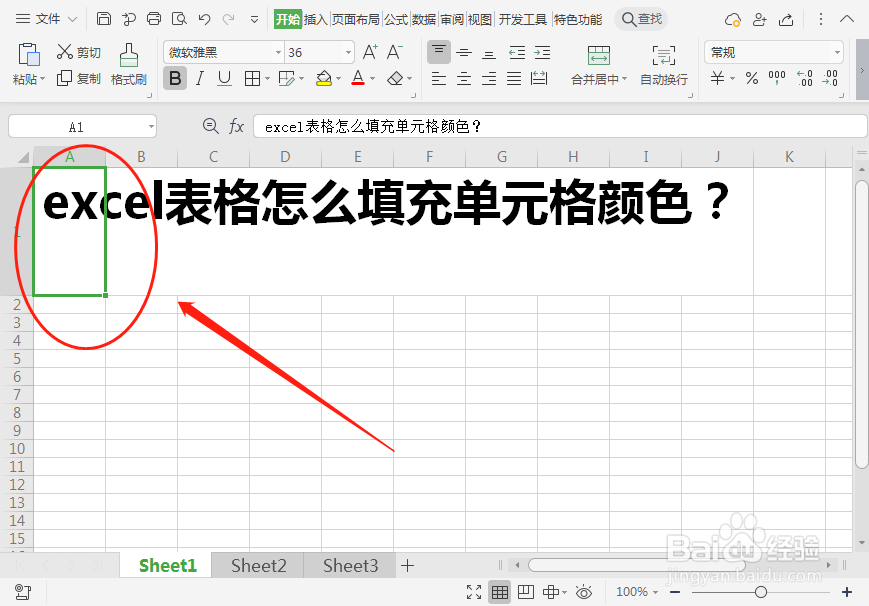Switch to Sheet2 worksheet tab

pos(258,566)
